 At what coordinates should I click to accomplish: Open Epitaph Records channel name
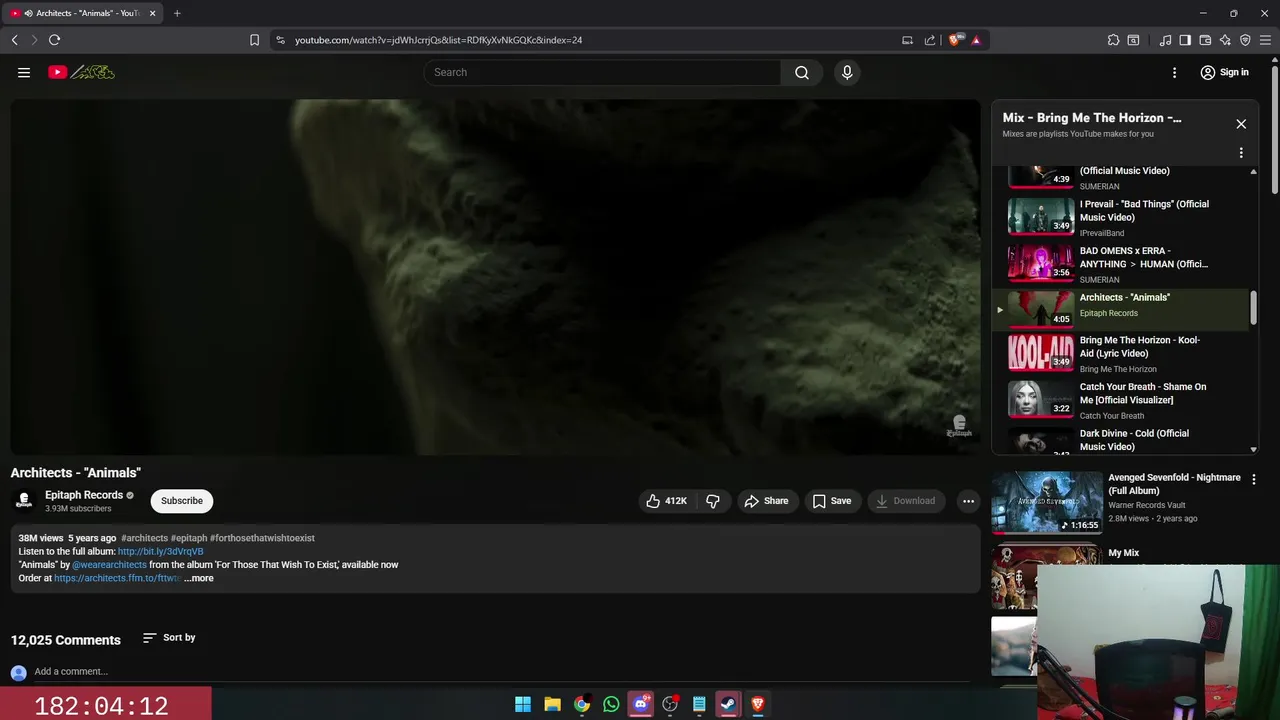coord(84,495)
